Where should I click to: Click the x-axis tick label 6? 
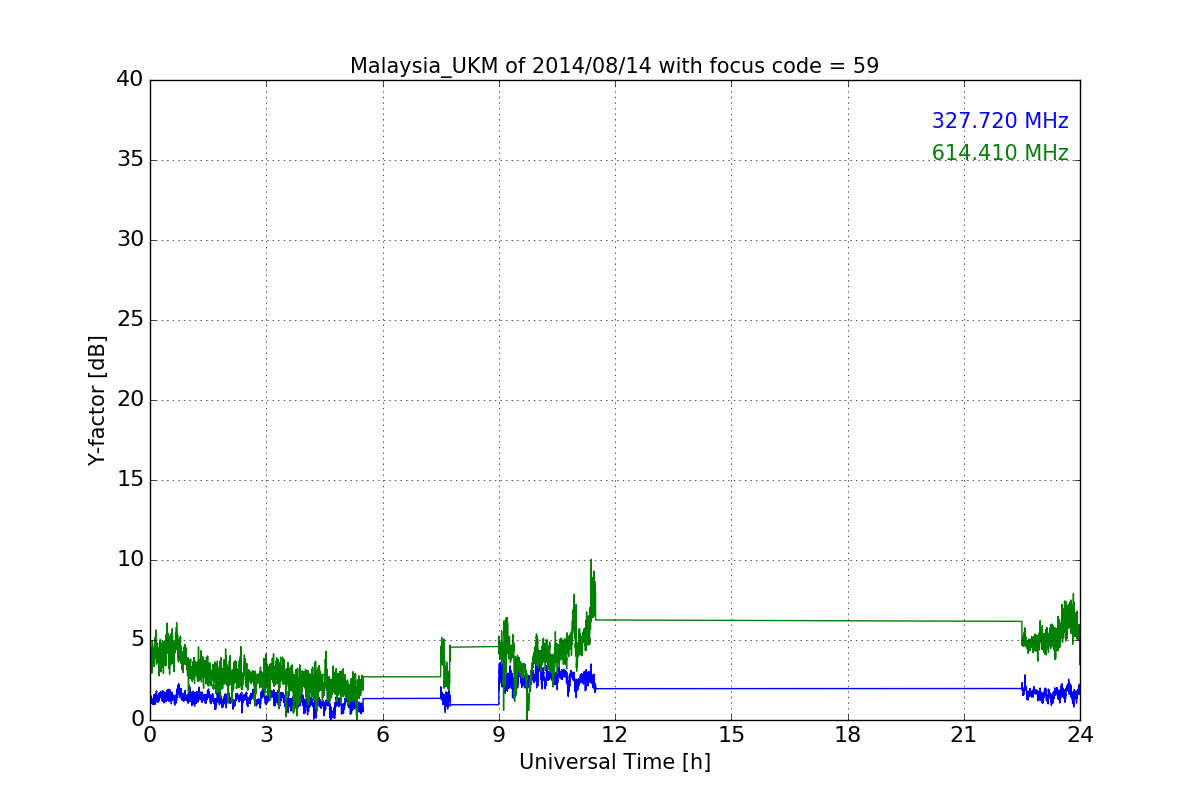click(x=382, y=735)
